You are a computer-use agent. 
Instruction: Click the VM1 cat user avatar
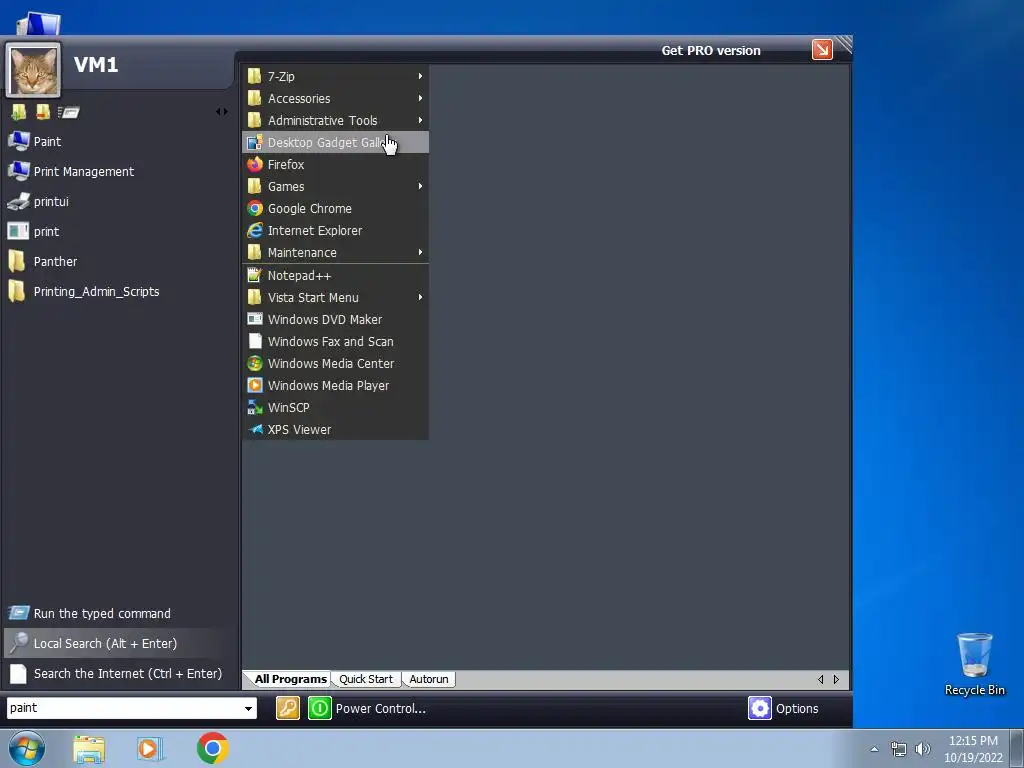(x=33, y=71)
